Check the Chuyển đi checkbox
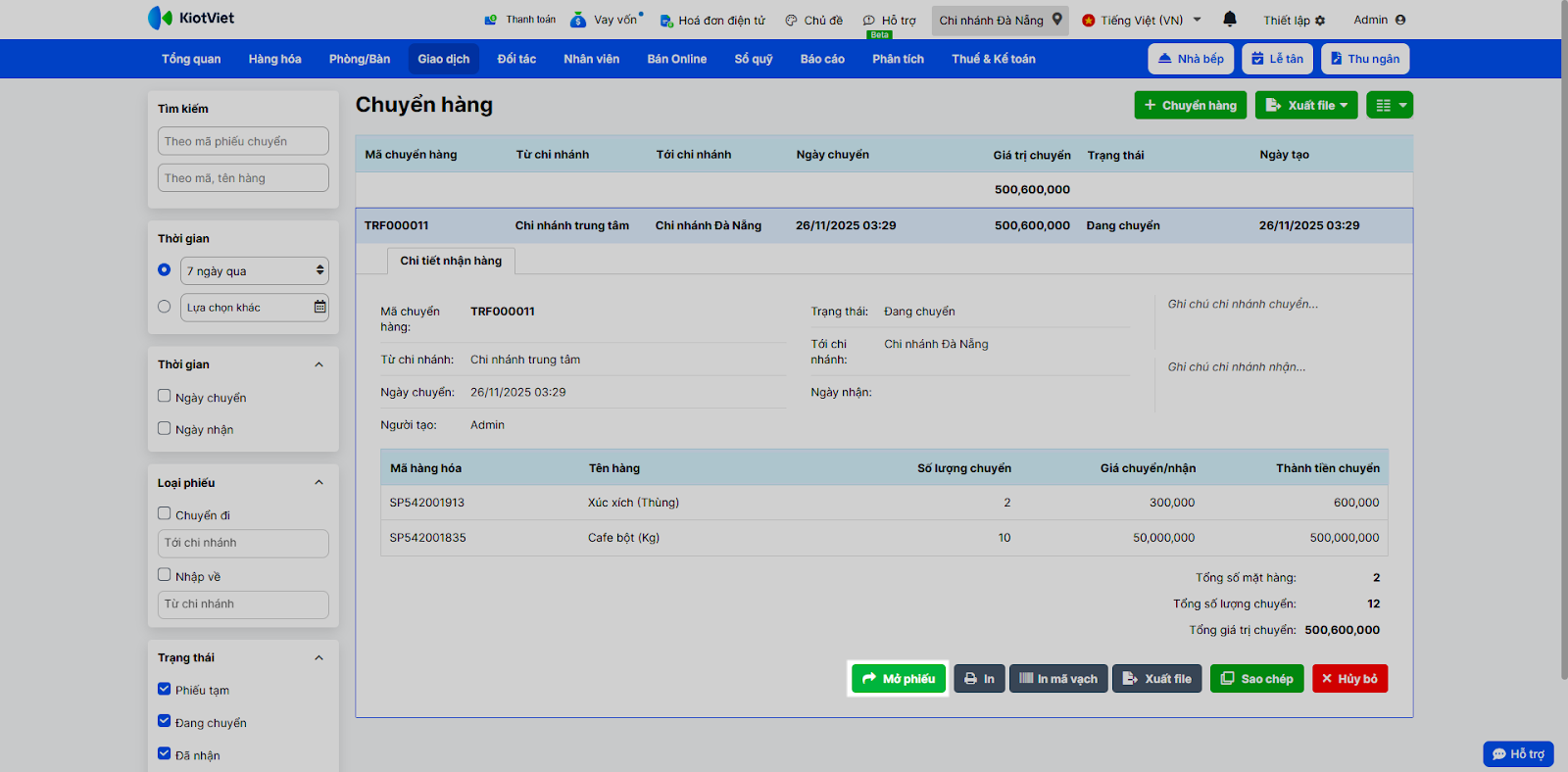1568x772 pixels. 164,513
